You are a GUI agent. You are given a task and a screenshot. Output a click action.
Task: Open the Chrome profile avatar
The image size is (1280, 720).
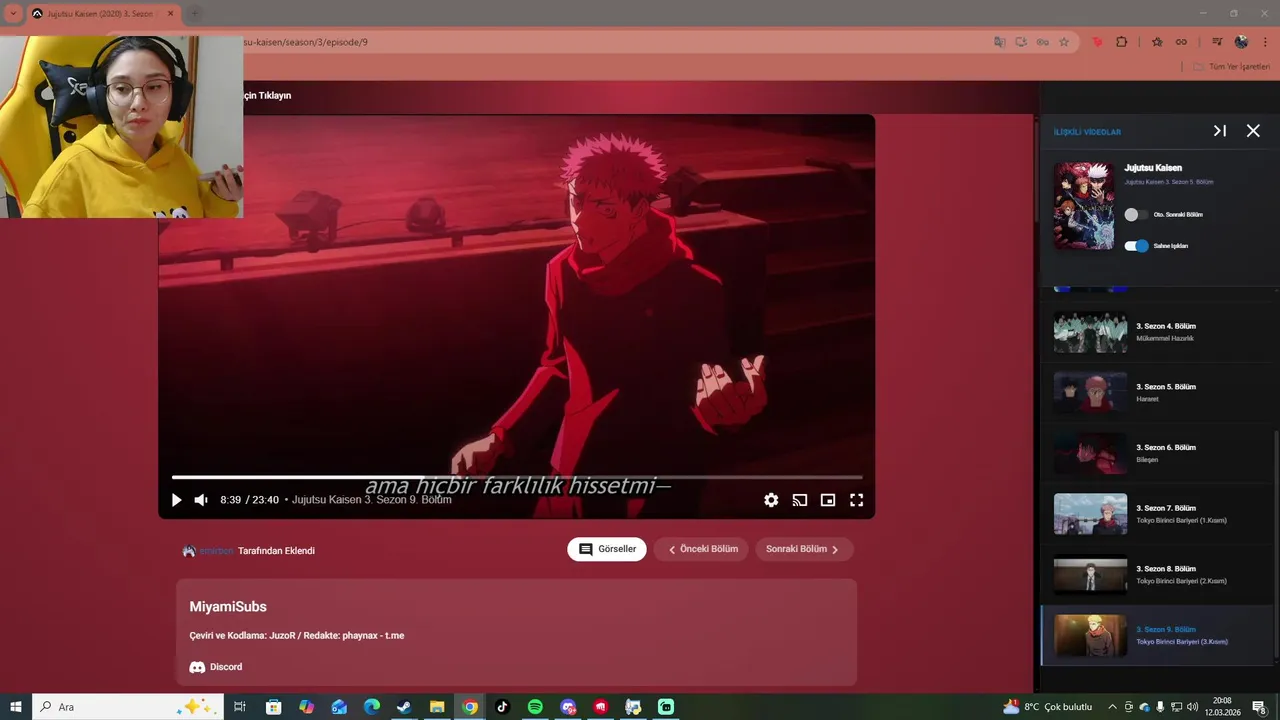[x=1241, y=42]
